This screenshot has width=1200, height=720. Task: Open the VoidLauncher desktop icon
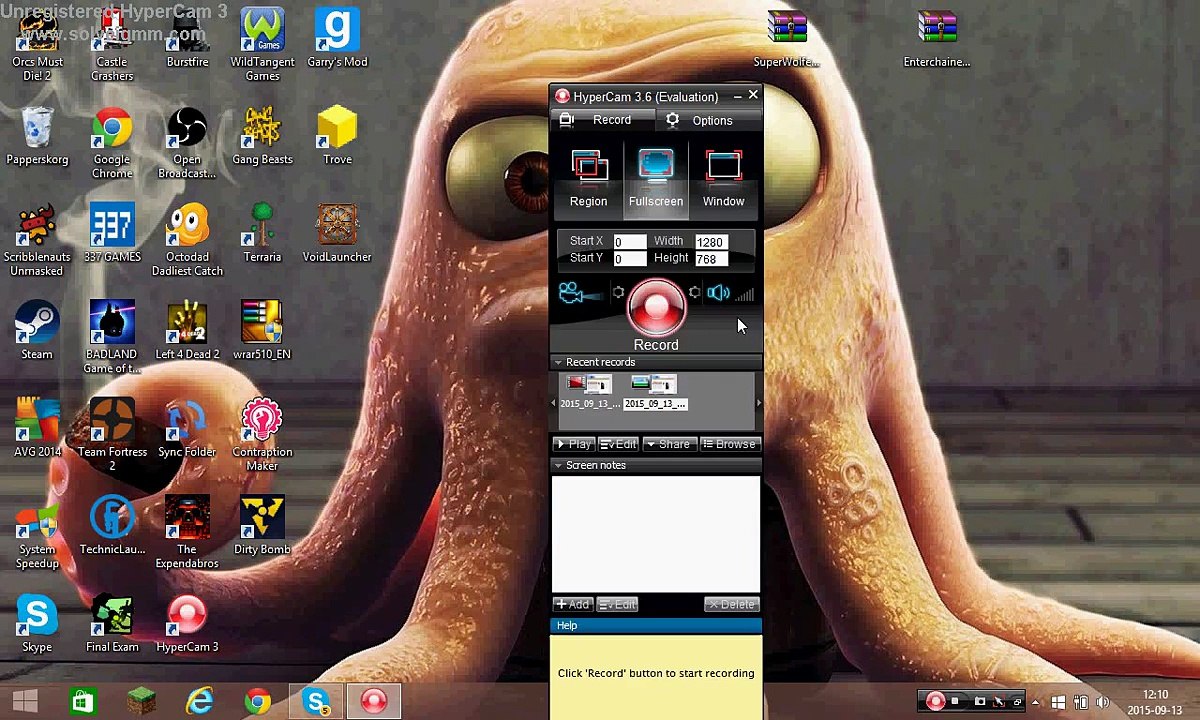point(337,233)
